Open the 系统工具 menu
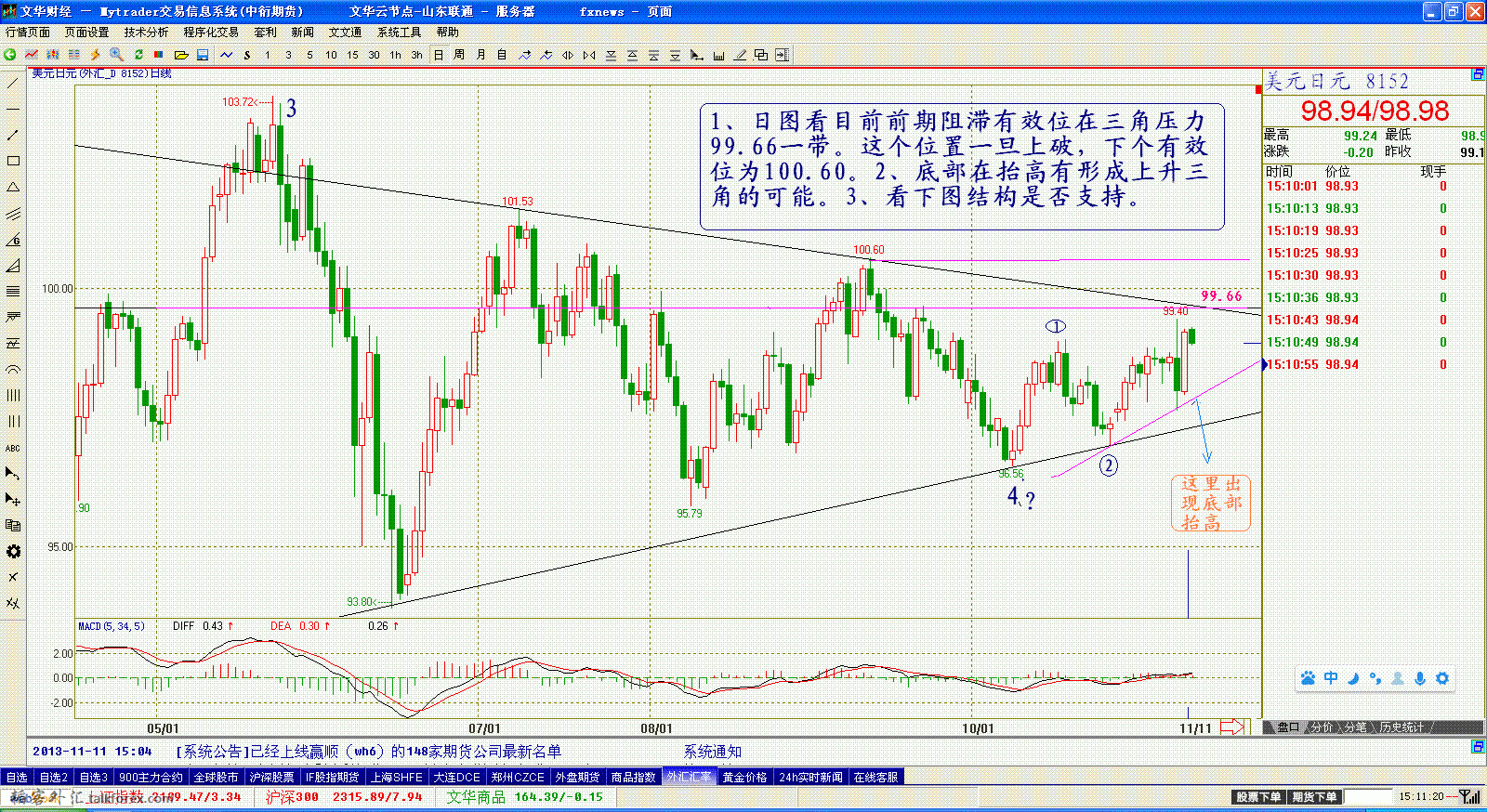The image size is (1487, 812). coord(399,33)
